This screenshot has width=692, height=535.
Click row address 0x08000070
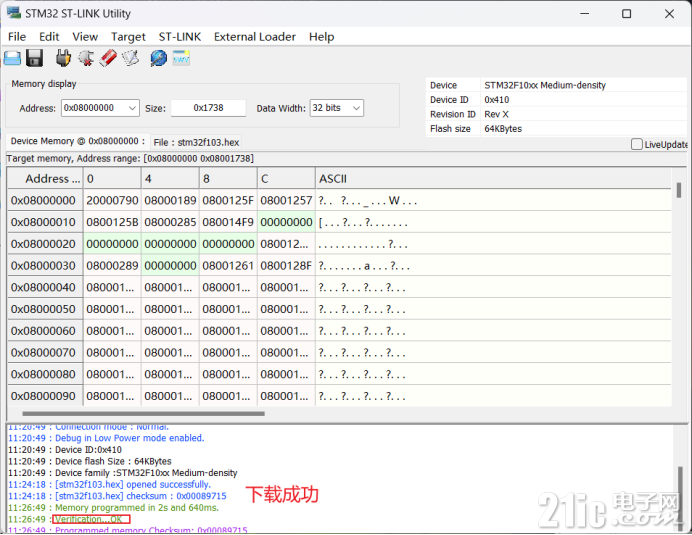[x=45, y=352]
